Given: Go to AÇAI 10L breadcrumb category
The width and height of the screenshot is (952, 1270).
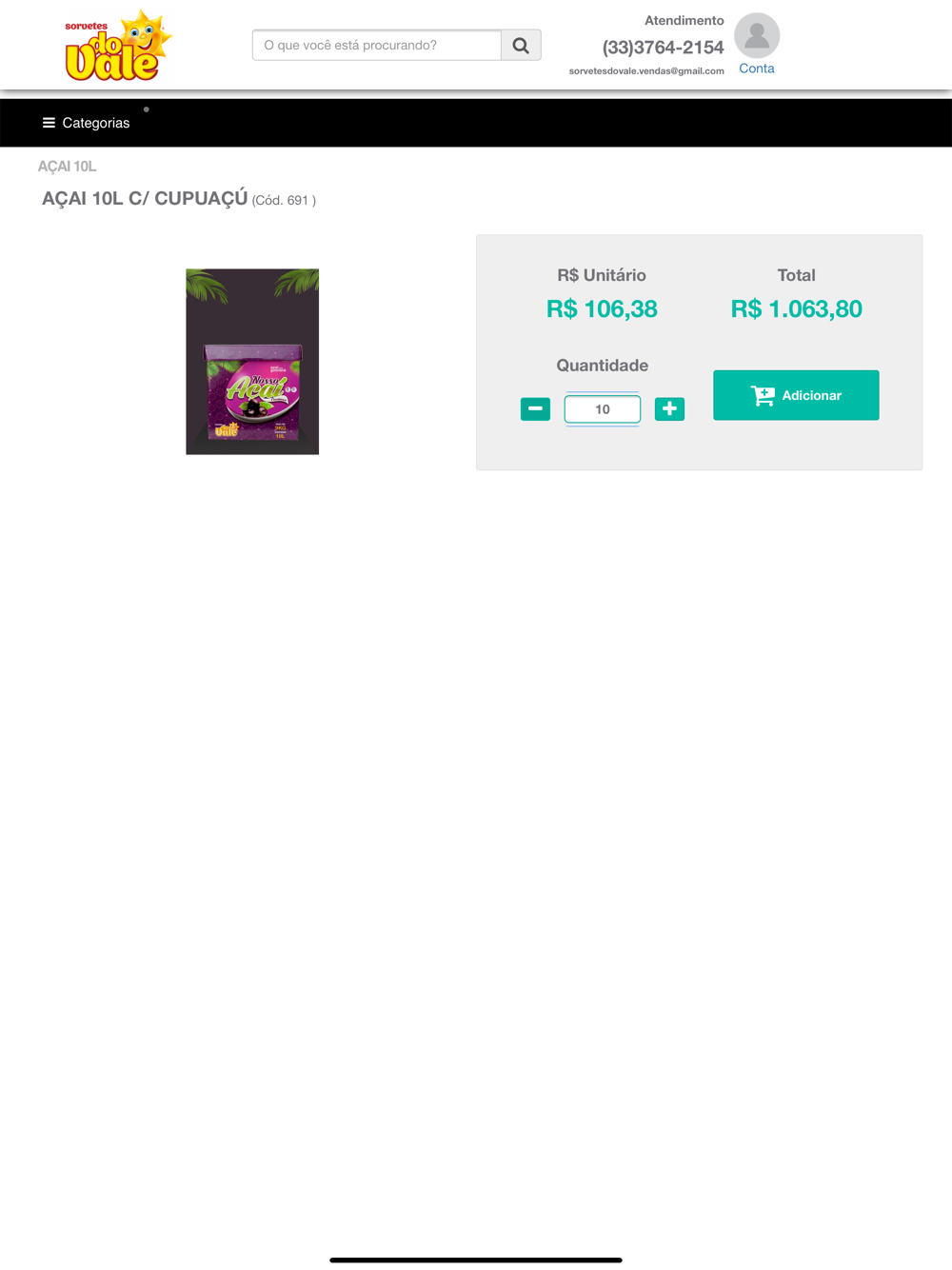Looking at the screenshot, I should [x=67, y=166].
